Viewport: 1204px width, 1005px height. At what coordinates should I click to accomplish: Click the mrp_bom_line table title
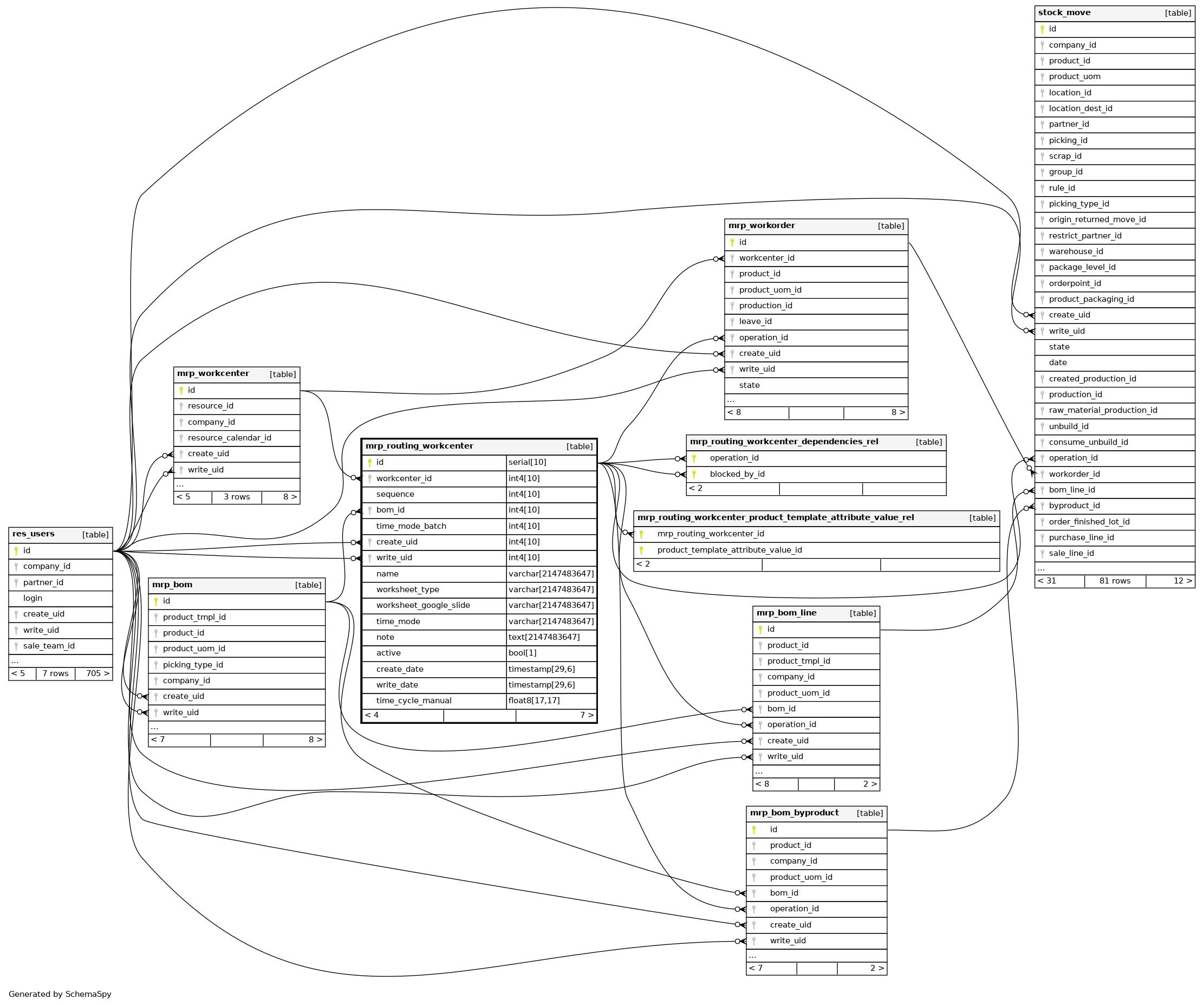coord(786,613)
